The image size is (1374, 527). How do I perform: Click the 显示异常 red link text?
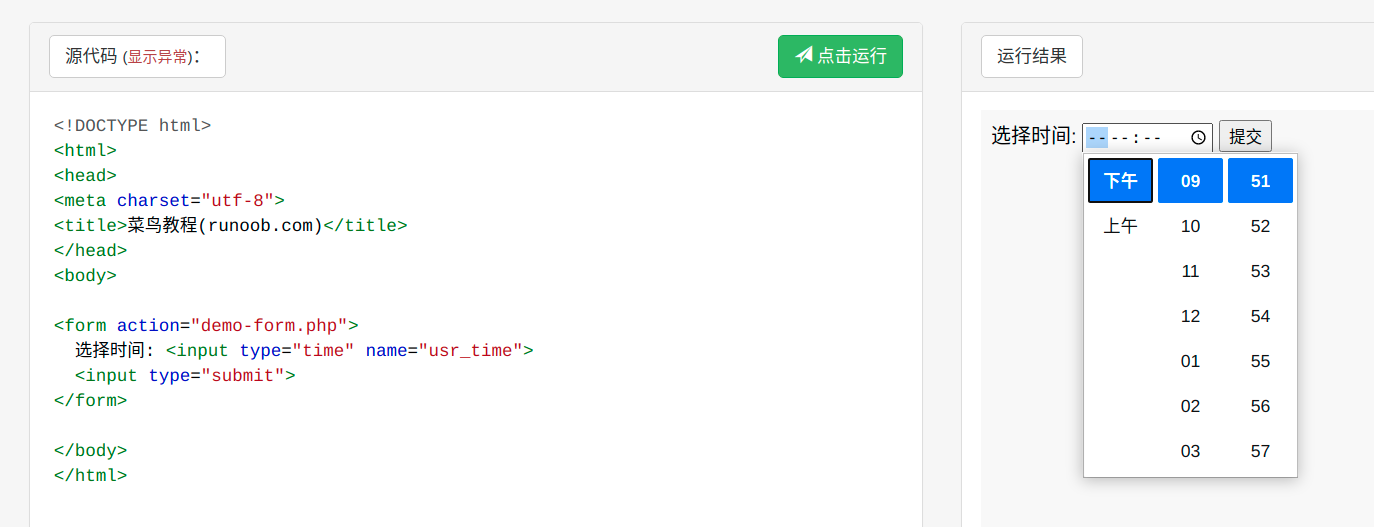coord(156,57)
